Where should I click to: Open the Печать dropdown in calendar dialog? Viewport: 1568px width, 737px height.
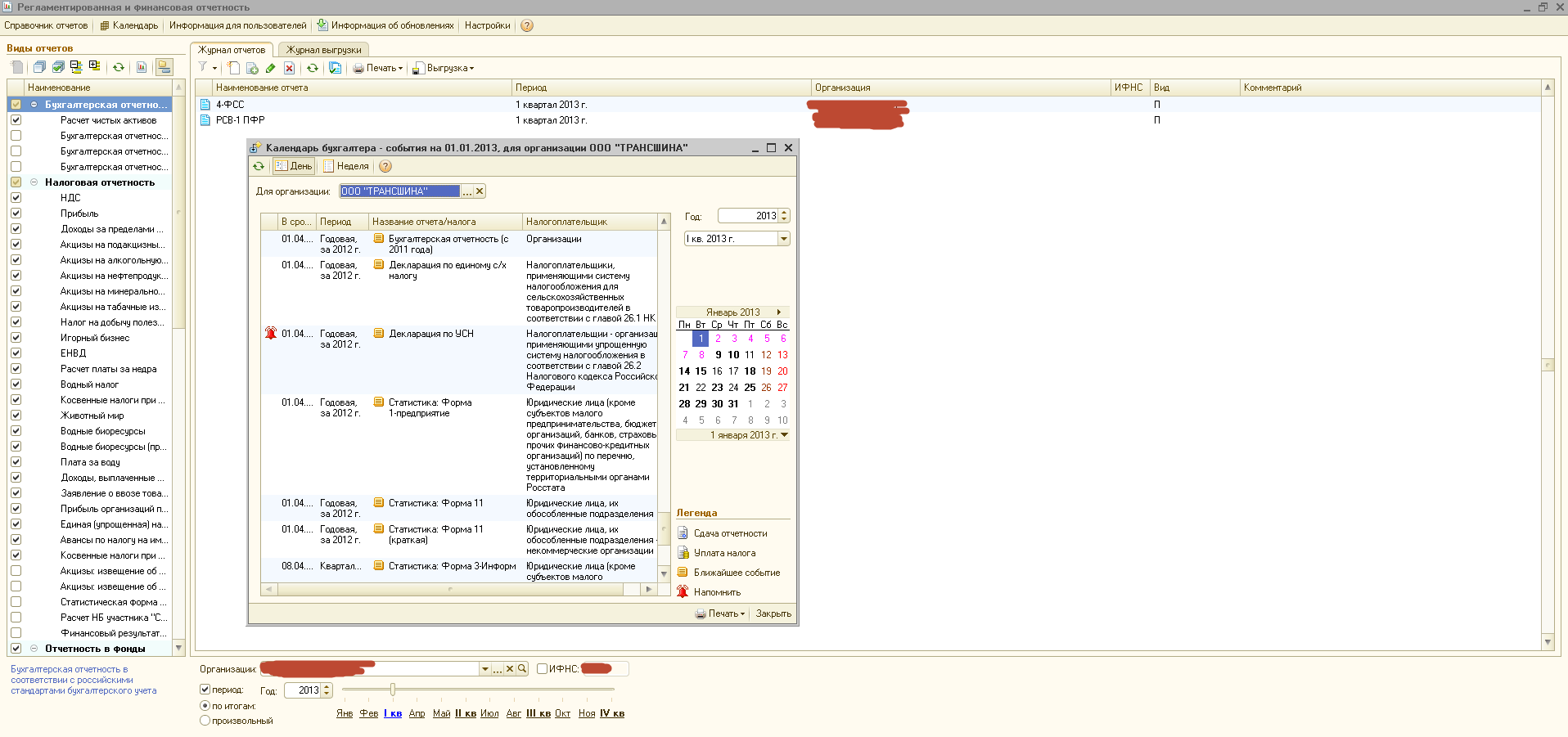720,613
